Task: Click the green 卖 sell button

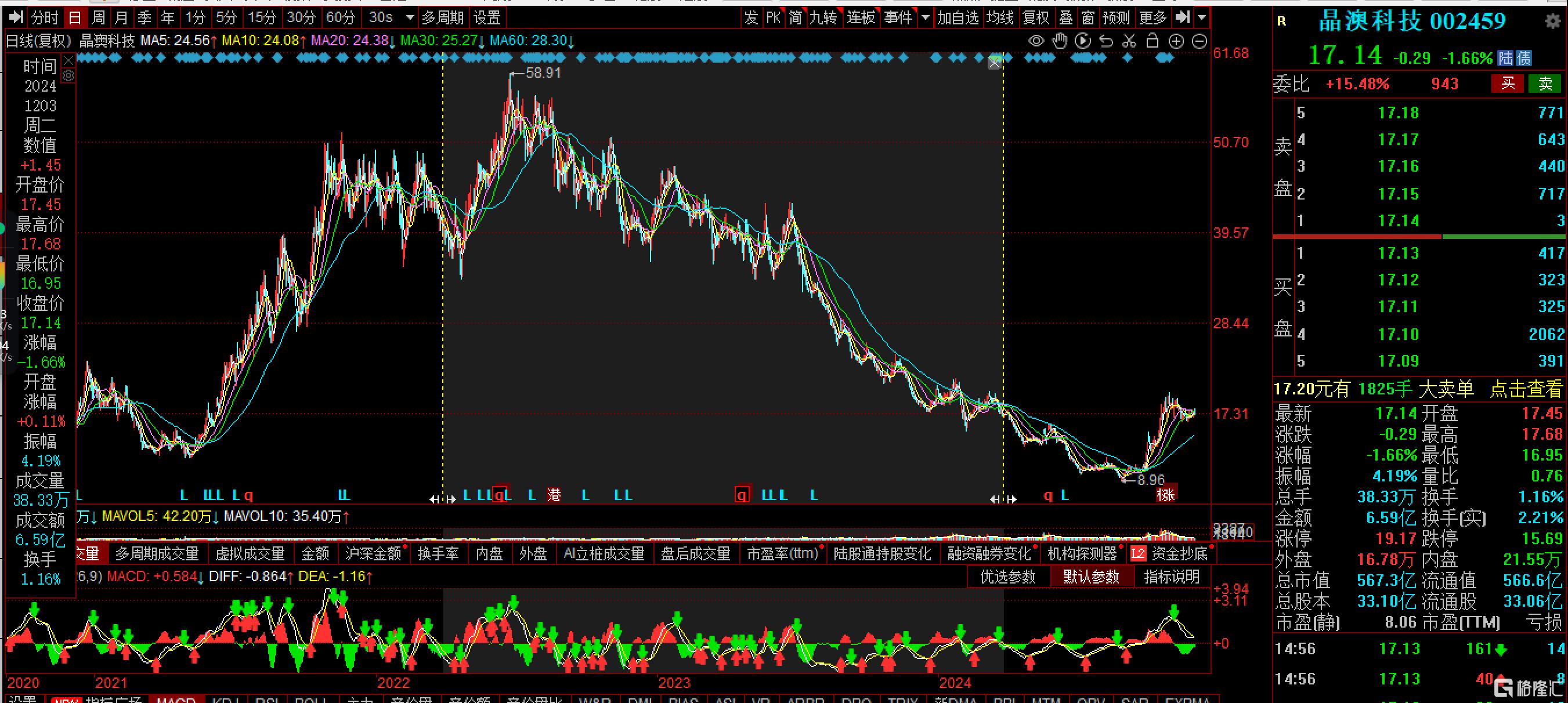Action: click(x=1545, y=84)
